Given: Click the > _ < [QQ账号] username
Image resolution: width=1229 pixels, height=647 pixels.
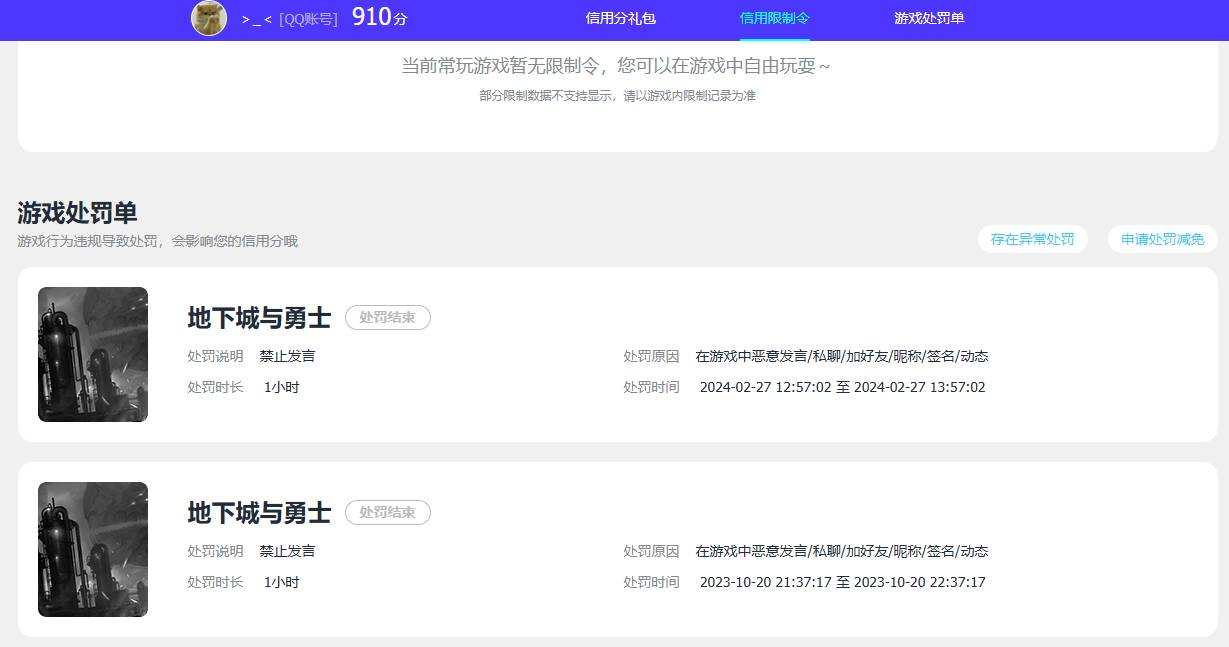Looking at the screenshot, I should click(290, 19).
